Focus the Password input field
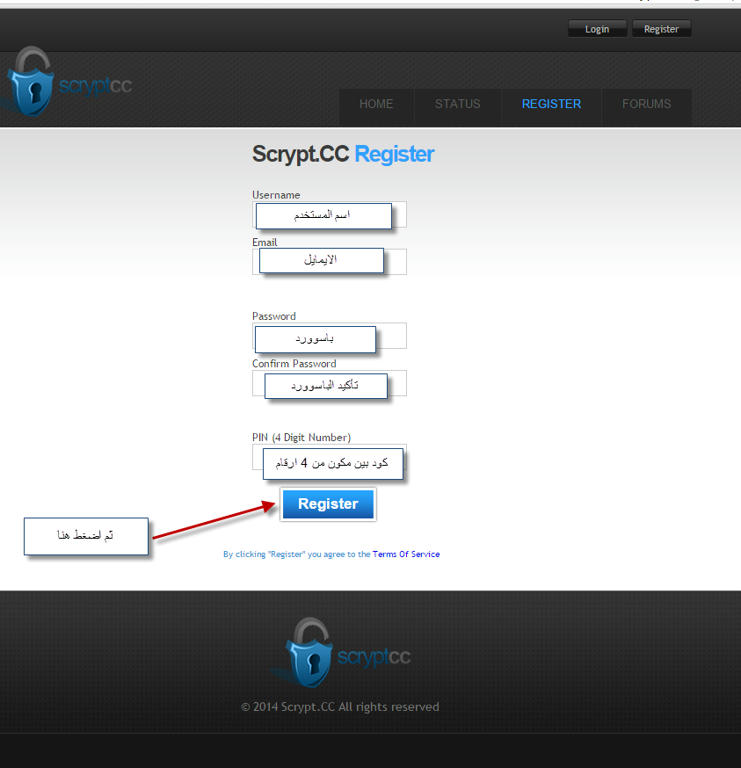 pyautogui.click(x=329, y=336)
